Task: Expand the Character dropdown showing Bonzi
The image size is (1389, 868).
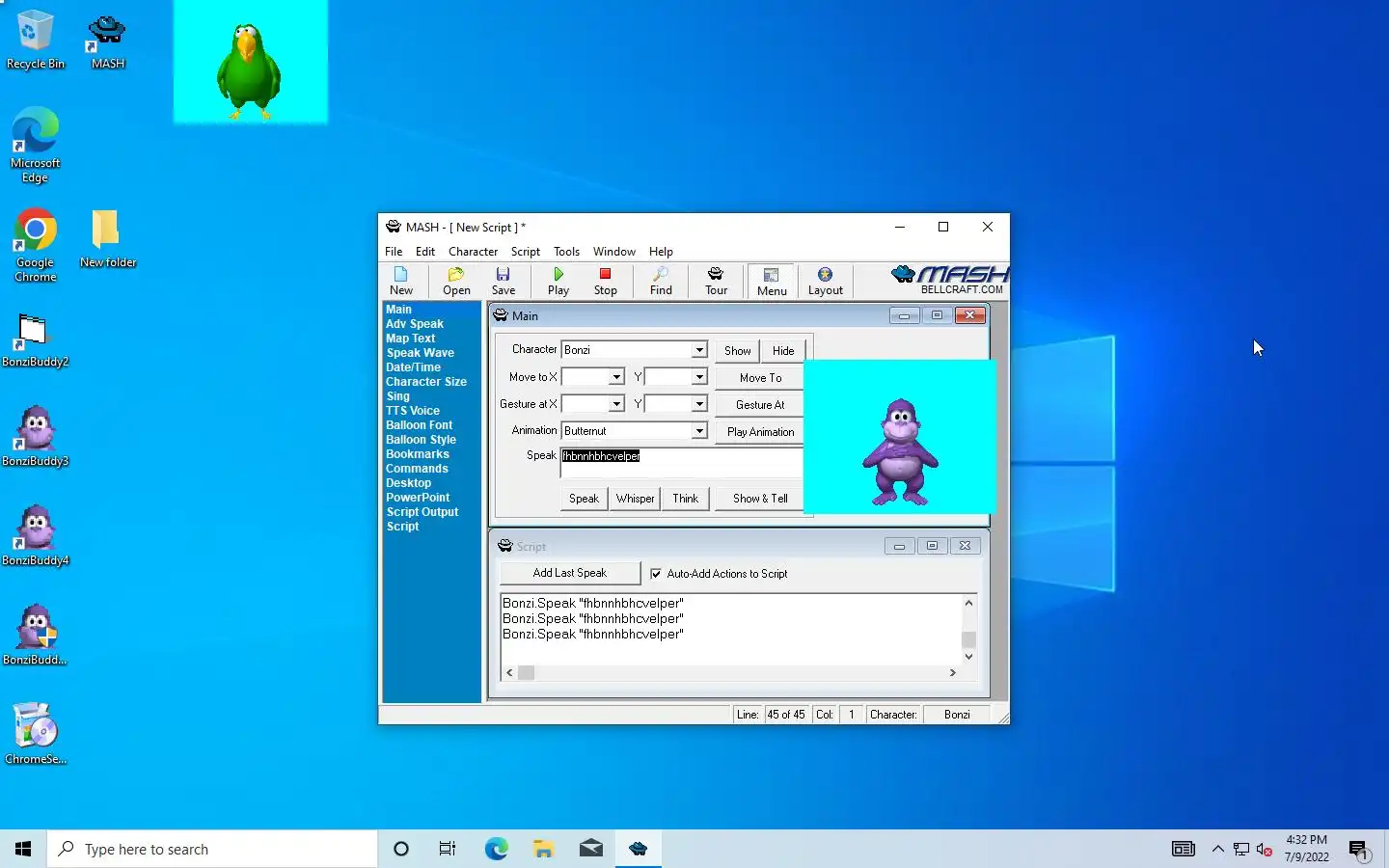Action: click(x=699, y=350)
